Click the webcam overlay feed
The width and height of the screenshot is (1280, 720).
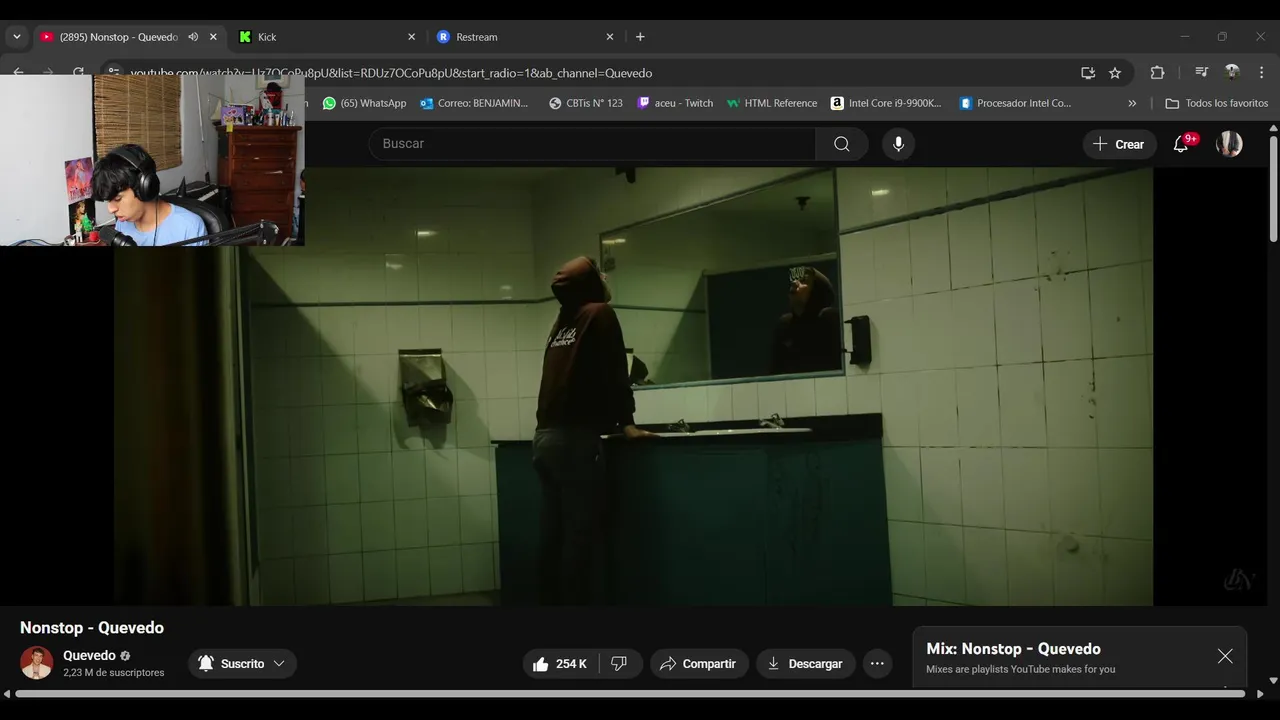[152, 160]
